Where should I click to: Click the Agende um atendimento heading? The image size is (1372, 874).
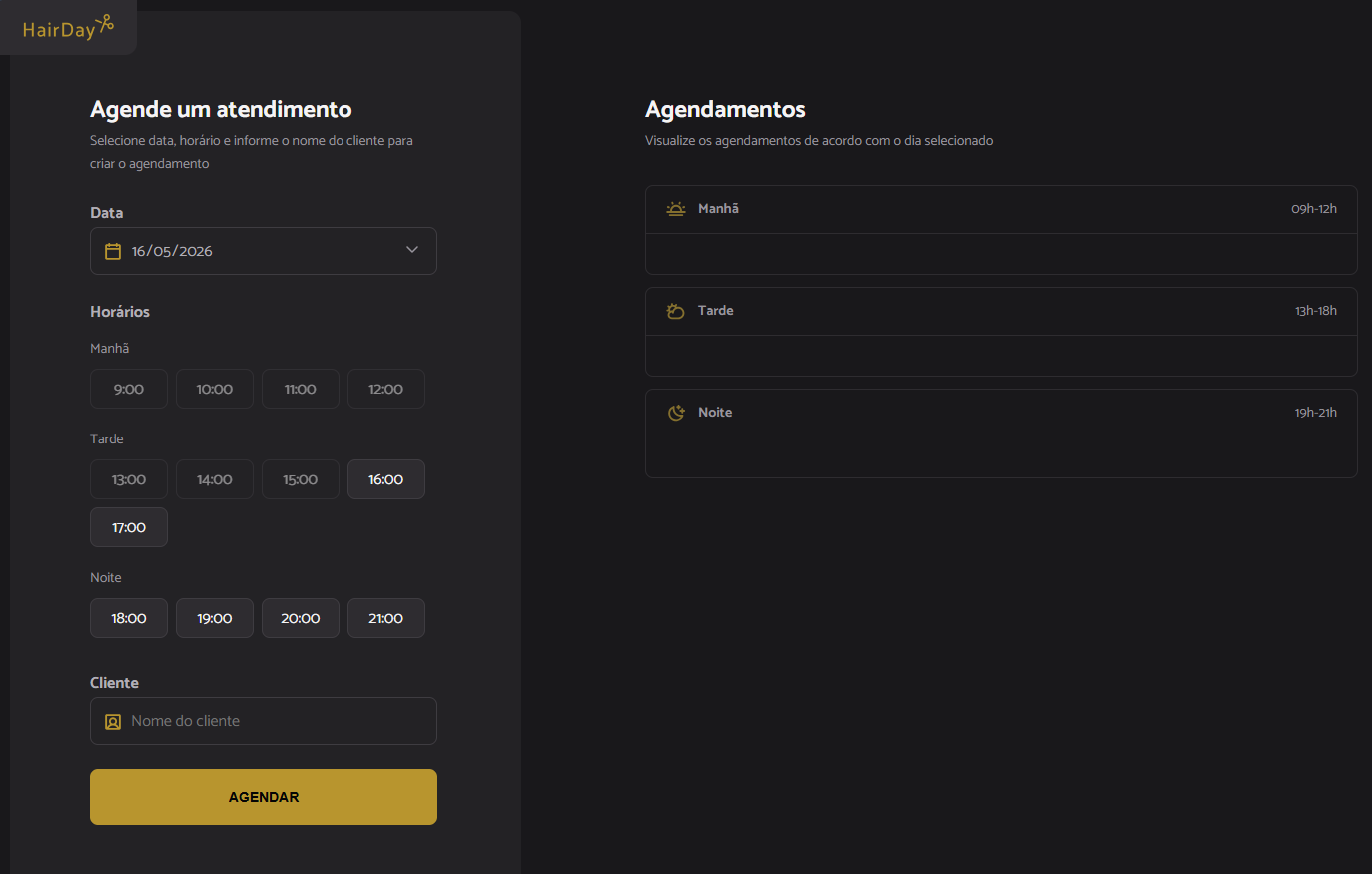[x=221, y=109]
